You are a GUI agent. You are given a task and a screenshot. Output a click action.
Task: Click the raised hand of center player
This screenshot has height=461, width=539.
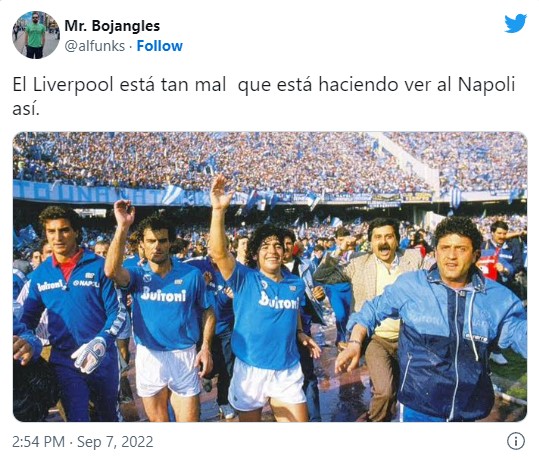pyautogui.click(x=221, y=193)
